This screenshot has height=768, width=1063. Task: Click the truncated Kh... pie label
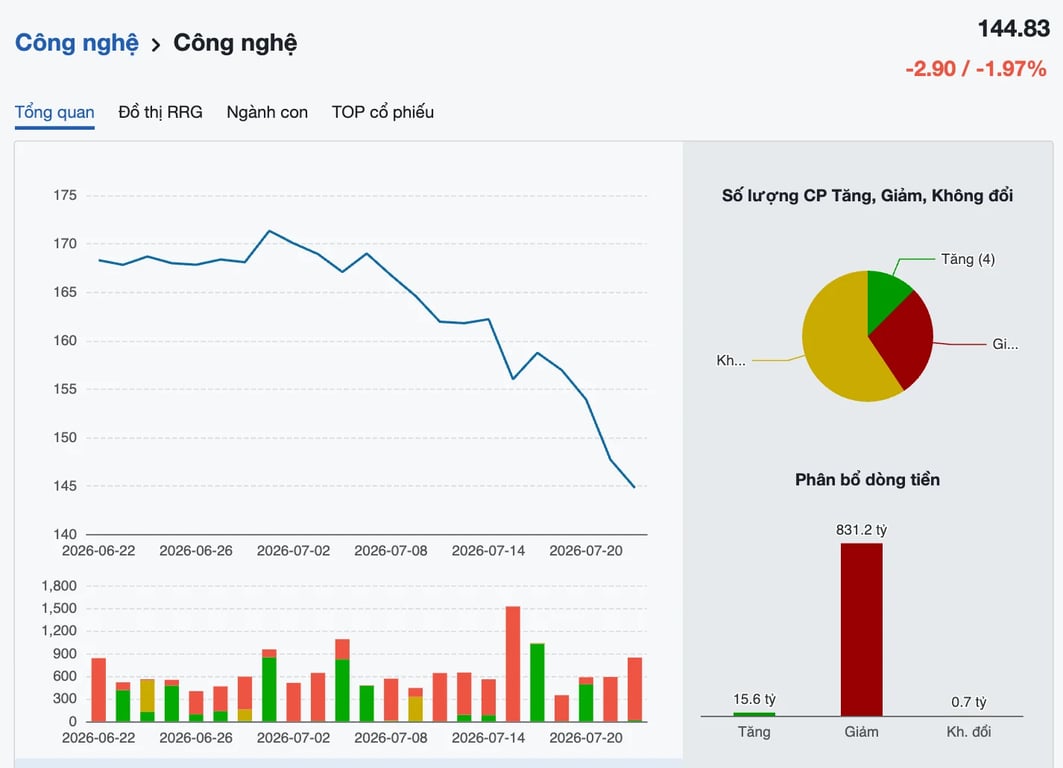[x=731, y=361]
